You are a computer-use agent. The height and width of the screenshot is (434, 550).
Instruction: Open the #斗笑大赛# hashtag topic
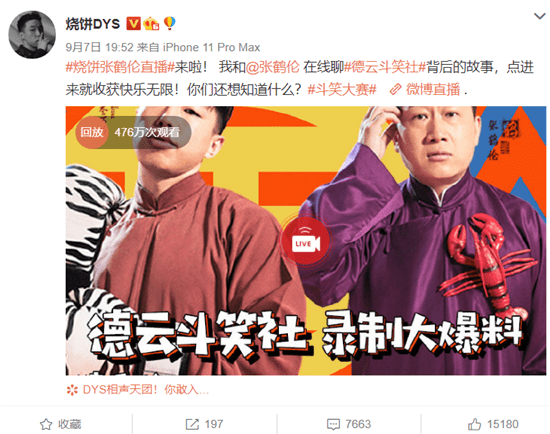coord(342,90)
